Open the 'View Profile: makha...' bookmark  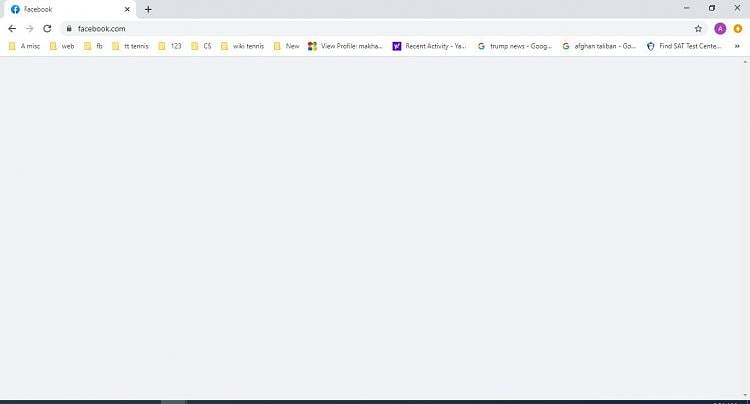tap(345, 46)
